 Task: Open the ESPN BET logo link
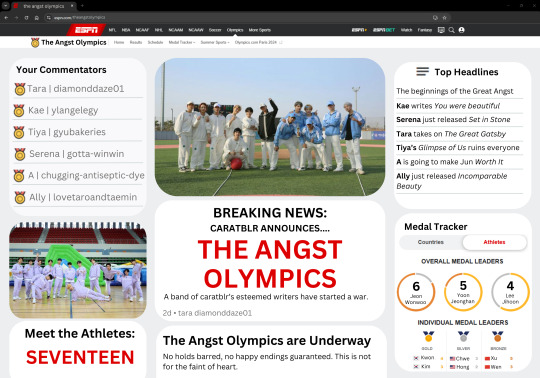coord(384,30)
